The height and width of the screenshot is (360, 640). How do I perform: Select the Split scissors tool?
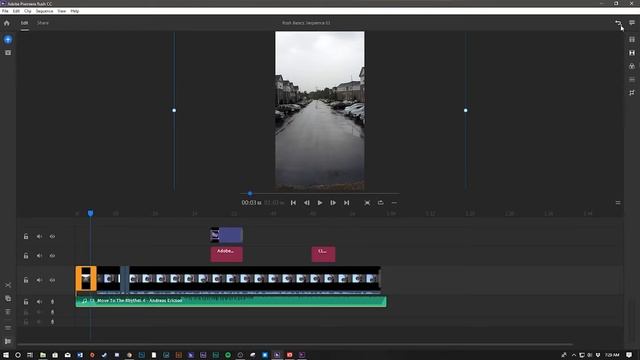(8, 285)
